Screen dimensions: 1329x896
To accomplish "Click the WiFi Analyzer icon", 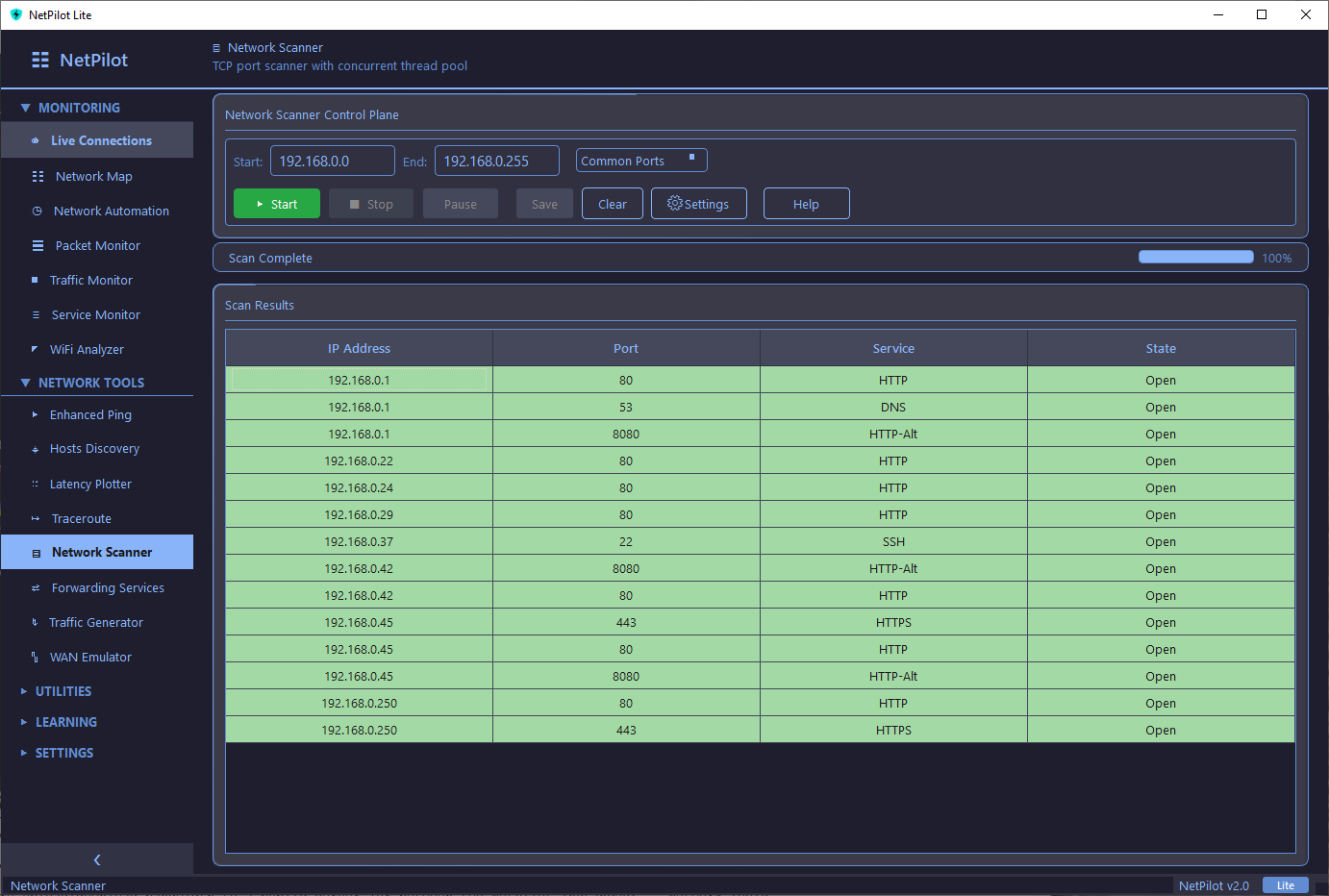I will [x=35, y=349].
